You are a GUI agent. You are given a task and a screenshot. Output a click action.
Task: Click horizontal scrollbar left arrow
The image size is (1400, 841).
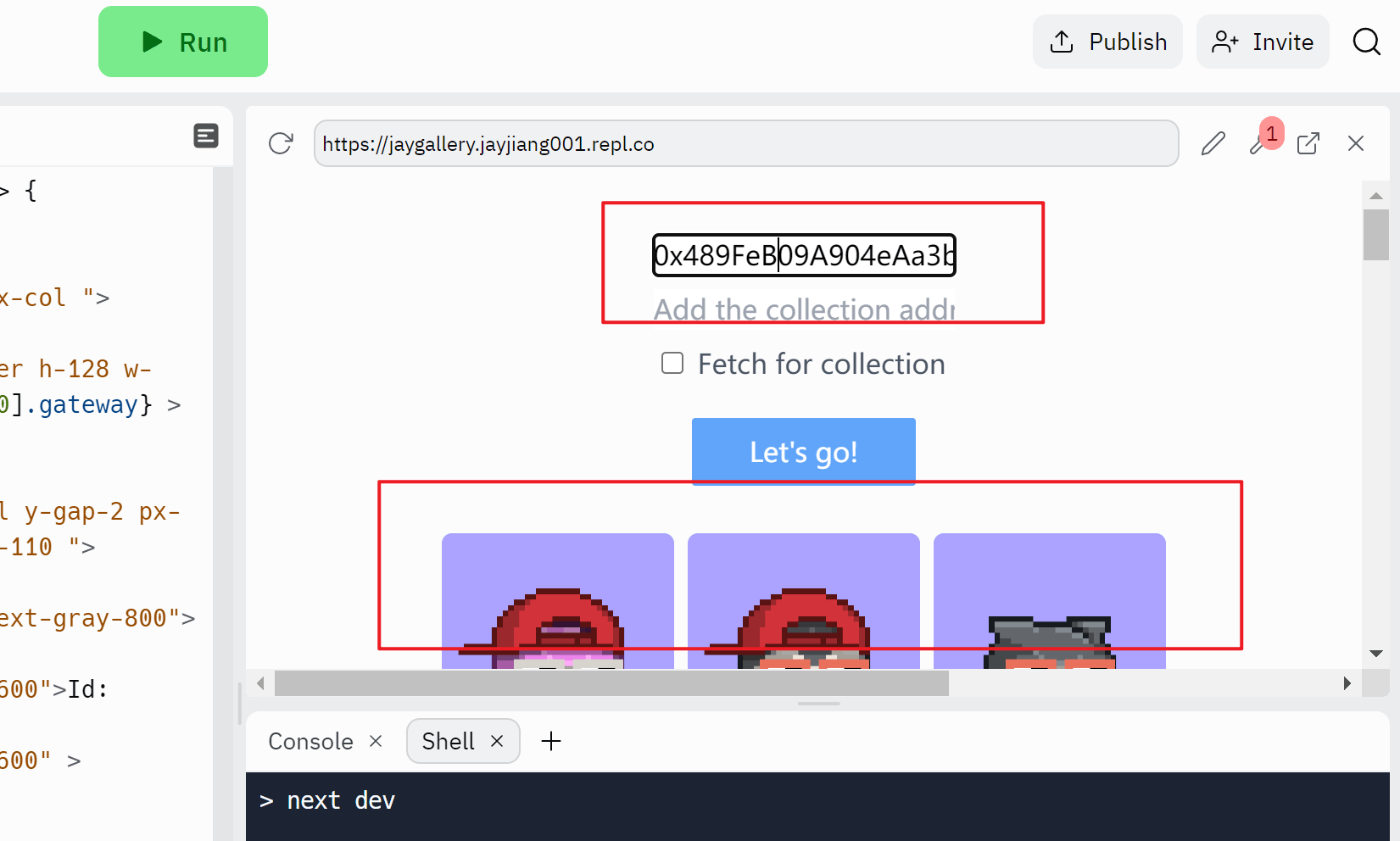pos(260,683)
